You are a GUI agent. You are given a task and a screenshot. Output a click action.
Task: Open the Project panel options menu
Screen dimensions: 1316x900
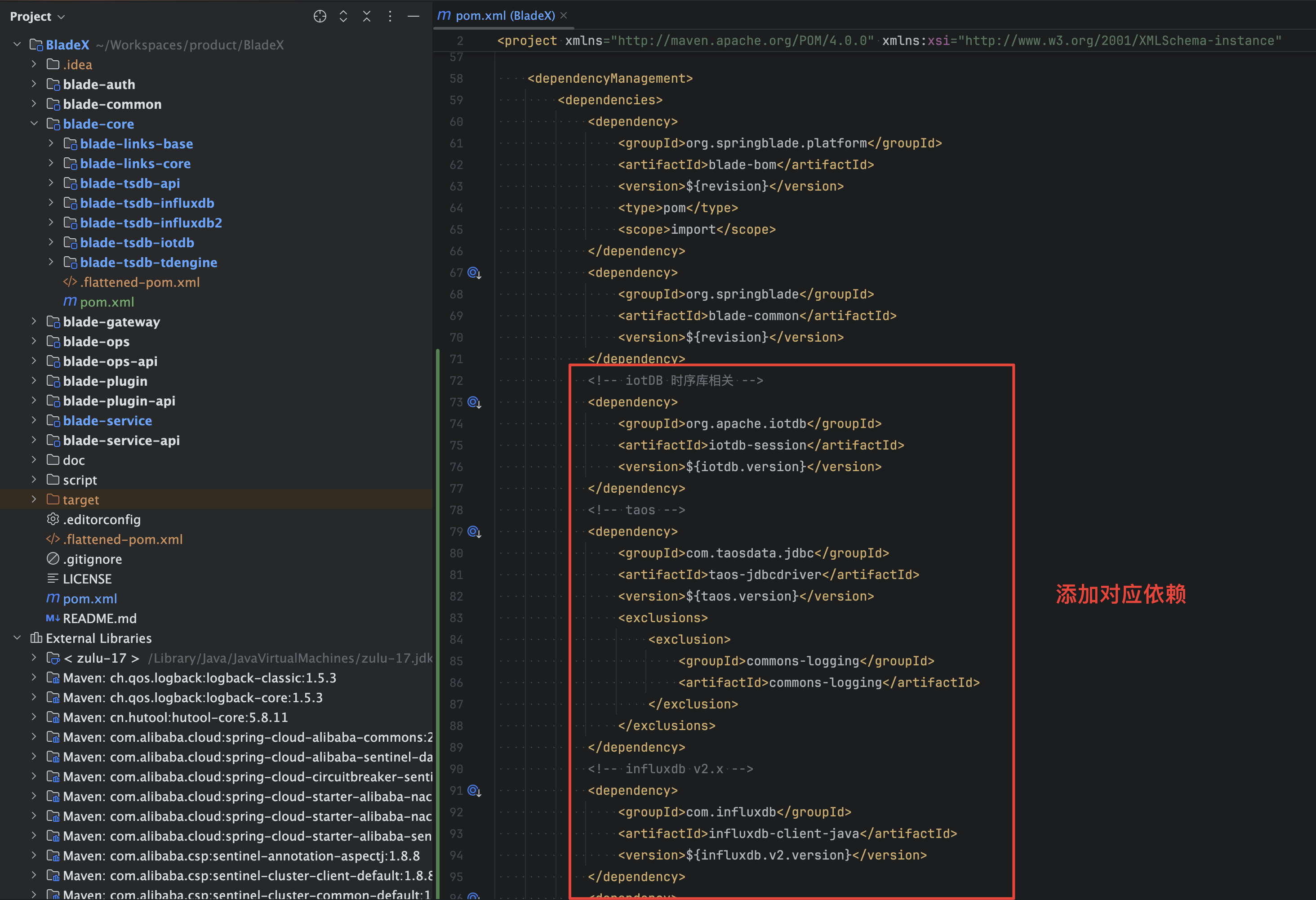tap(390, 17)
